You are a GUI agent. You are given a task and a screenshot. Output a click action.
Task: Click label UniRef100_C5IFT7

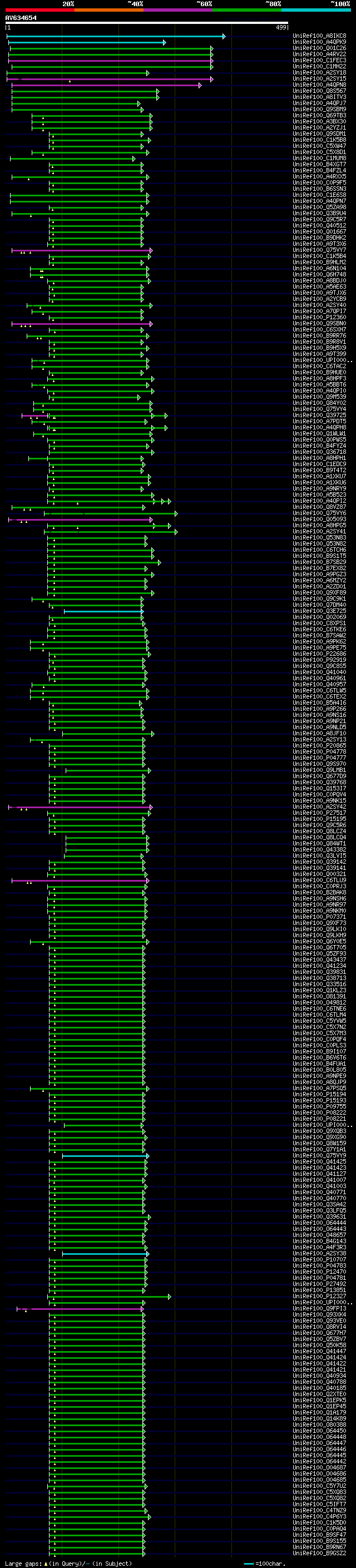point(319,1504)
